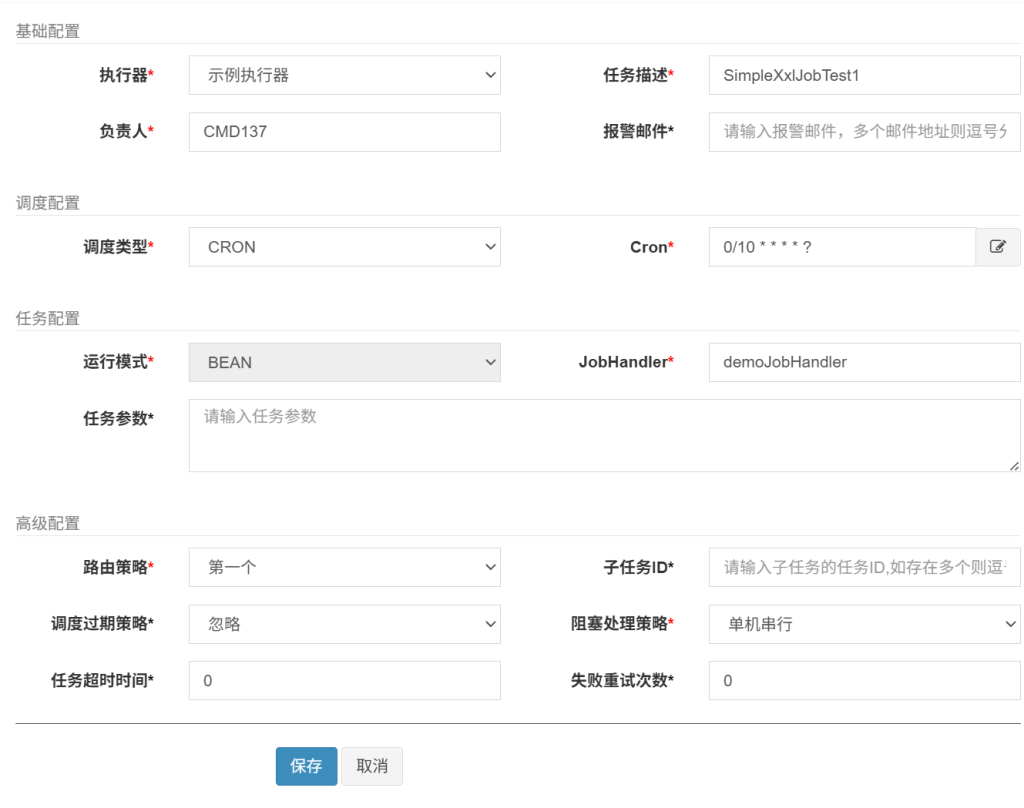Expand the 阻塞处理策略 dropdown
1024x808 pixels.
pyautogui.click(x=864, y=624)
